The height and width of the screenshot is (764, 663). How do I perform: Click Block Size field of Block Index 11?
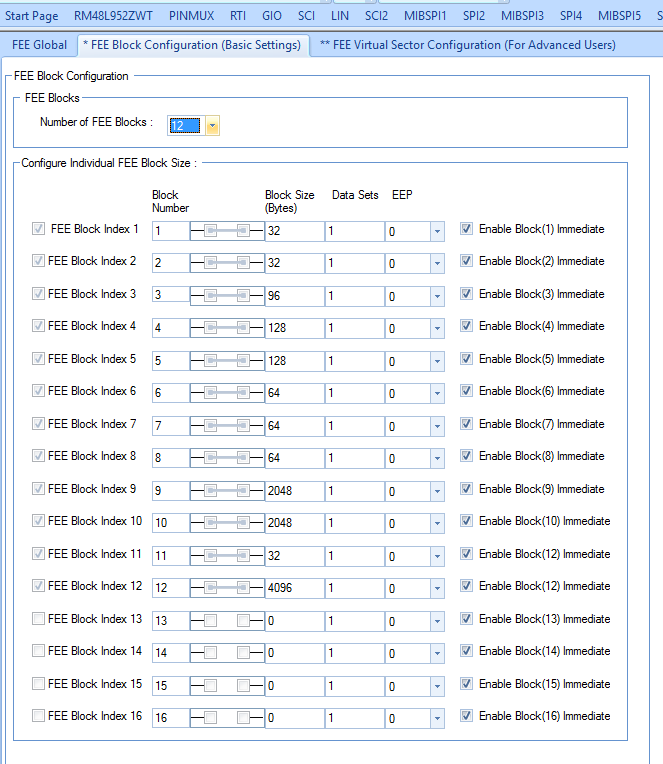294,556
